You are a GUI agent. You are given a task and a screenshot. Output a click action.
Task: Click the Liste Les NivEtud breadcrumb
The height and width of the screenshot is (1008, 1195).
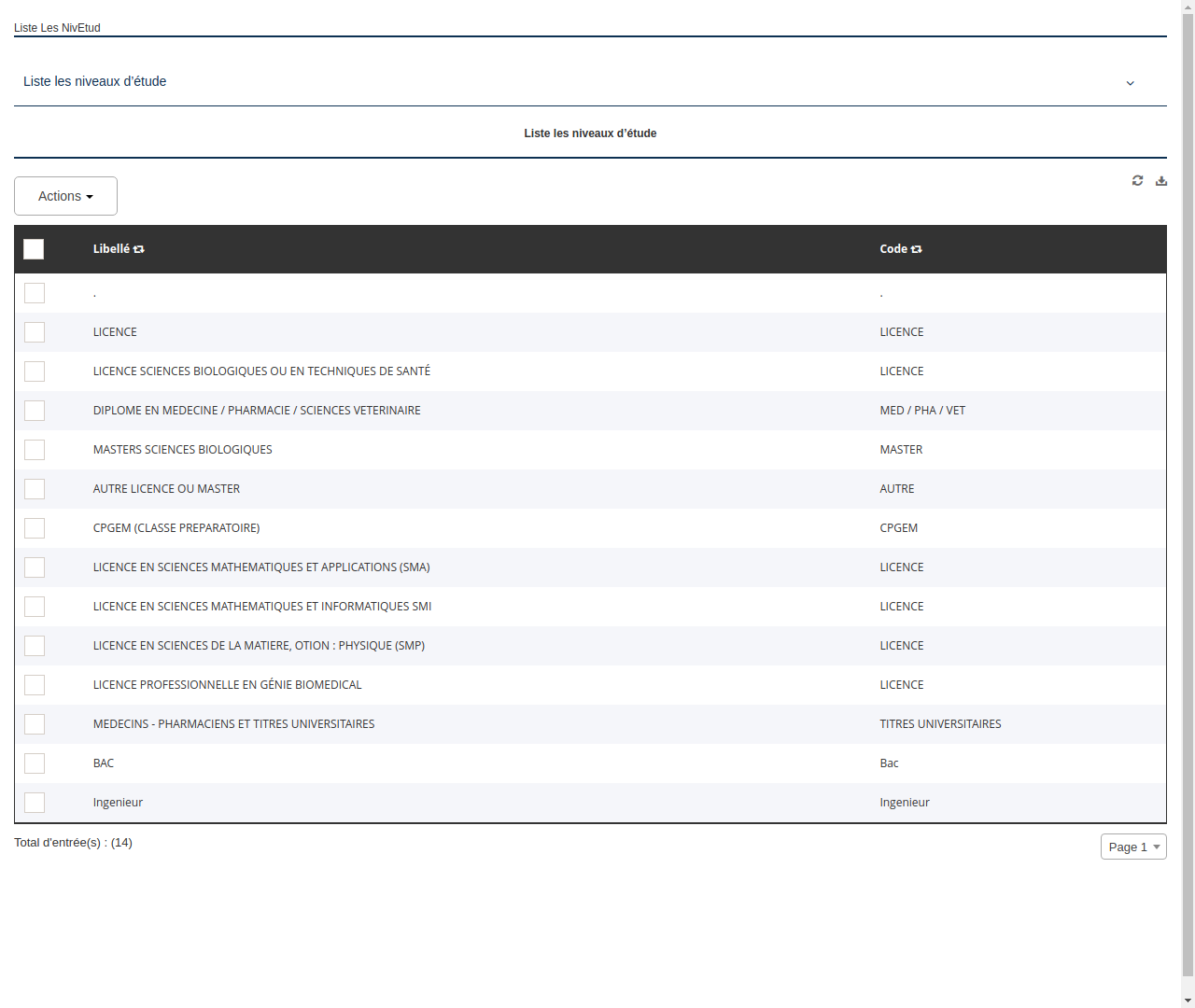(x=57, y=27)
